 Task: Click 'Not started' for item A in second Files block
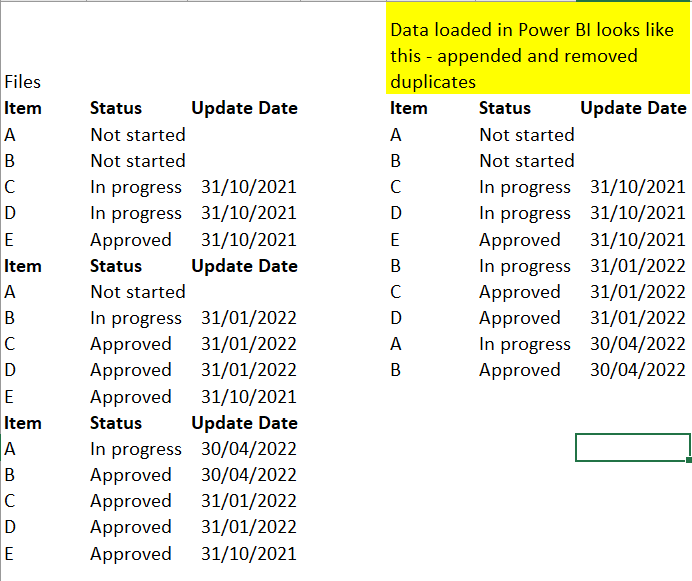pyautogui.click(x=138, y=292)
